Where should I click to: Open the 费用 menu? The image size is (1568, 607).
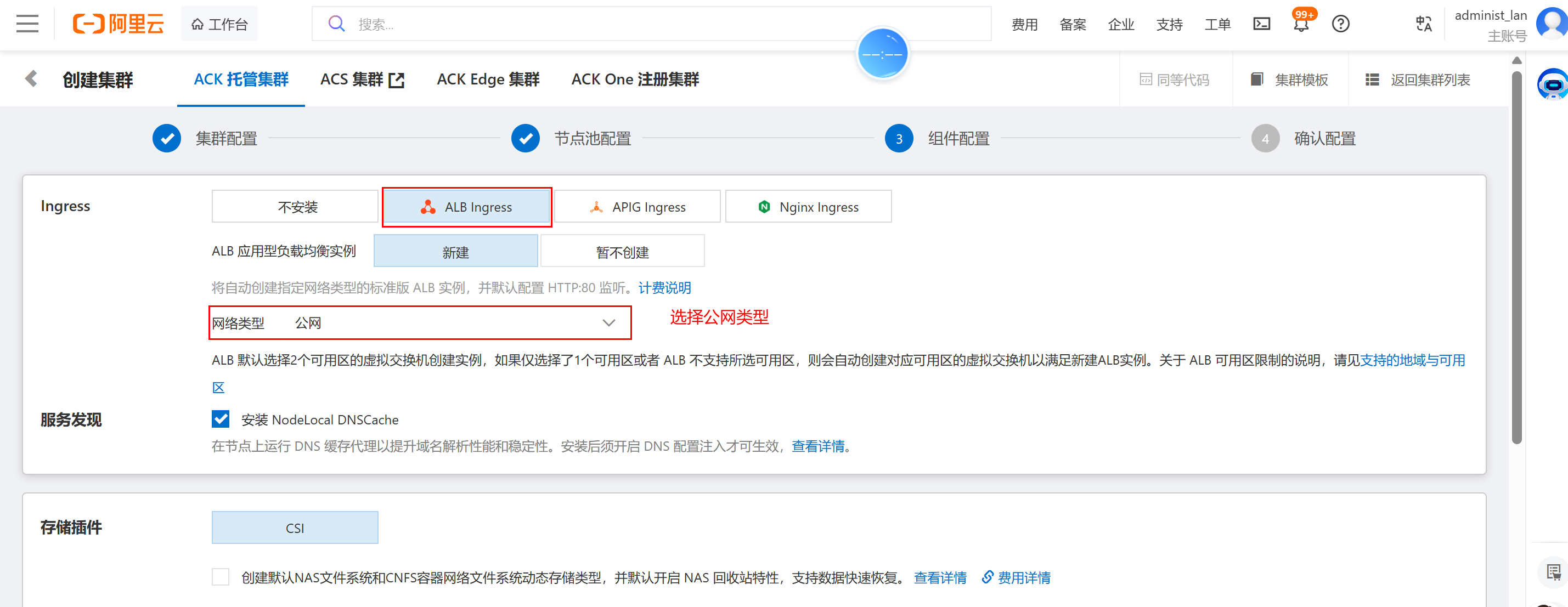(x=1024, y=24)
